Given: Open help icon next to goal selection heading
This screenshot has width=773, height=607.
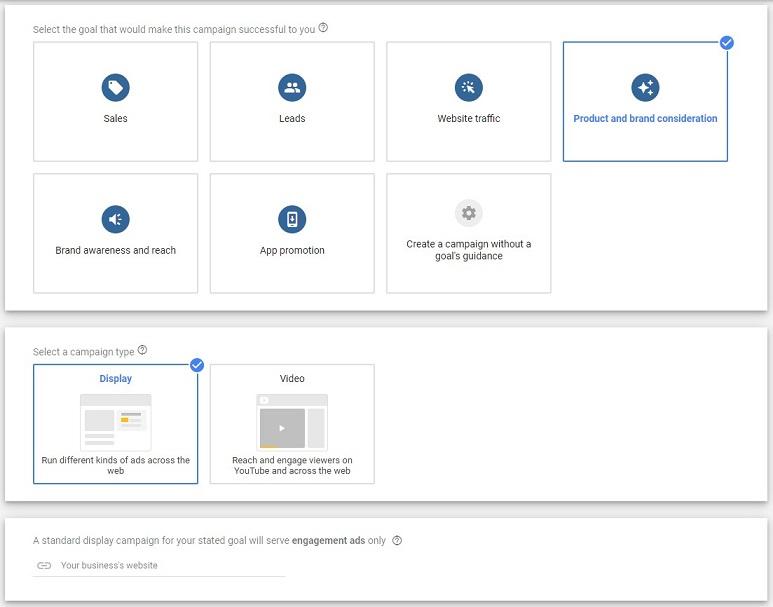Looking at the screenshot, I should (x=323, y=28).
